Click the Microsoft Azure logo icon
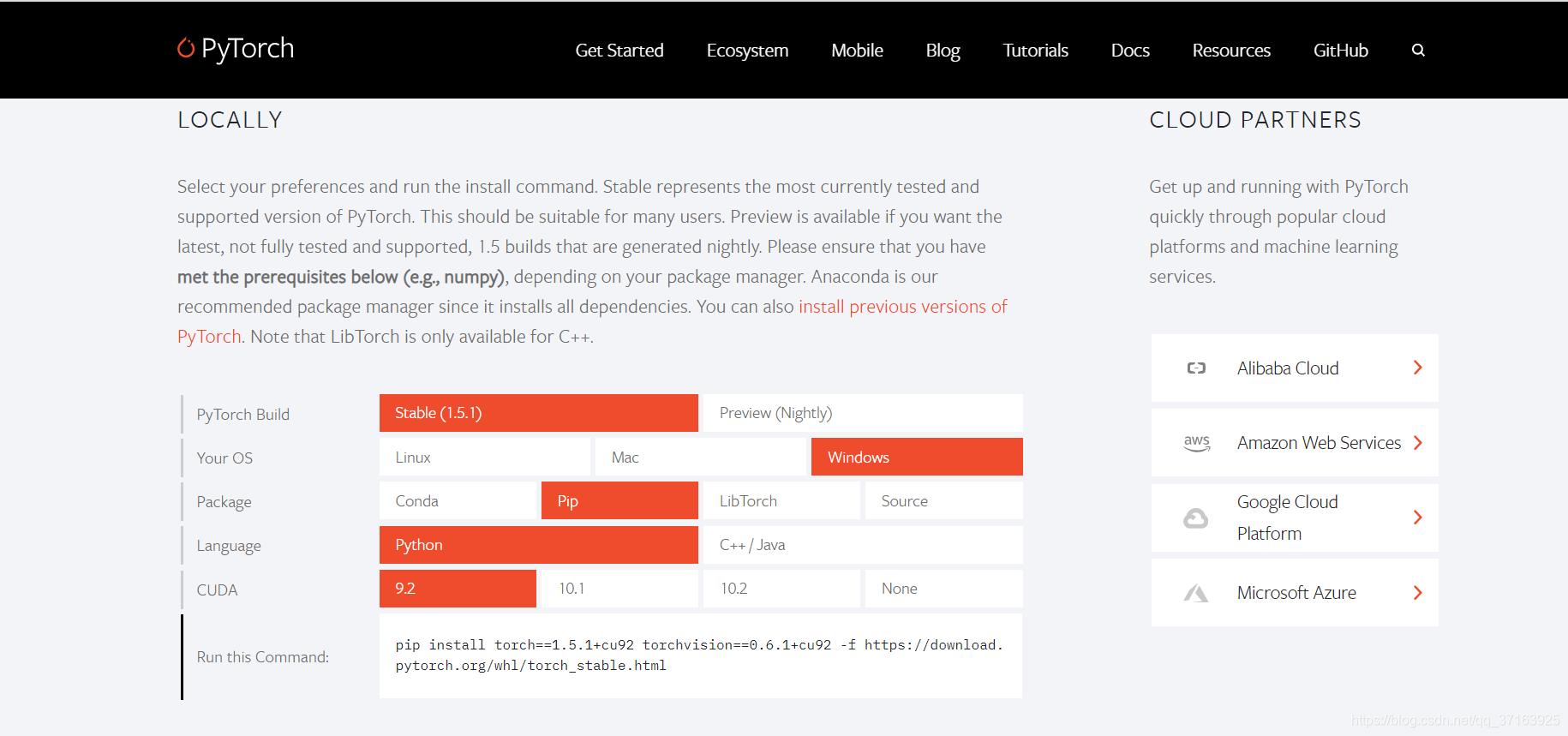The height and width of the screenshot is (736, 1568). click(1196, 593)
